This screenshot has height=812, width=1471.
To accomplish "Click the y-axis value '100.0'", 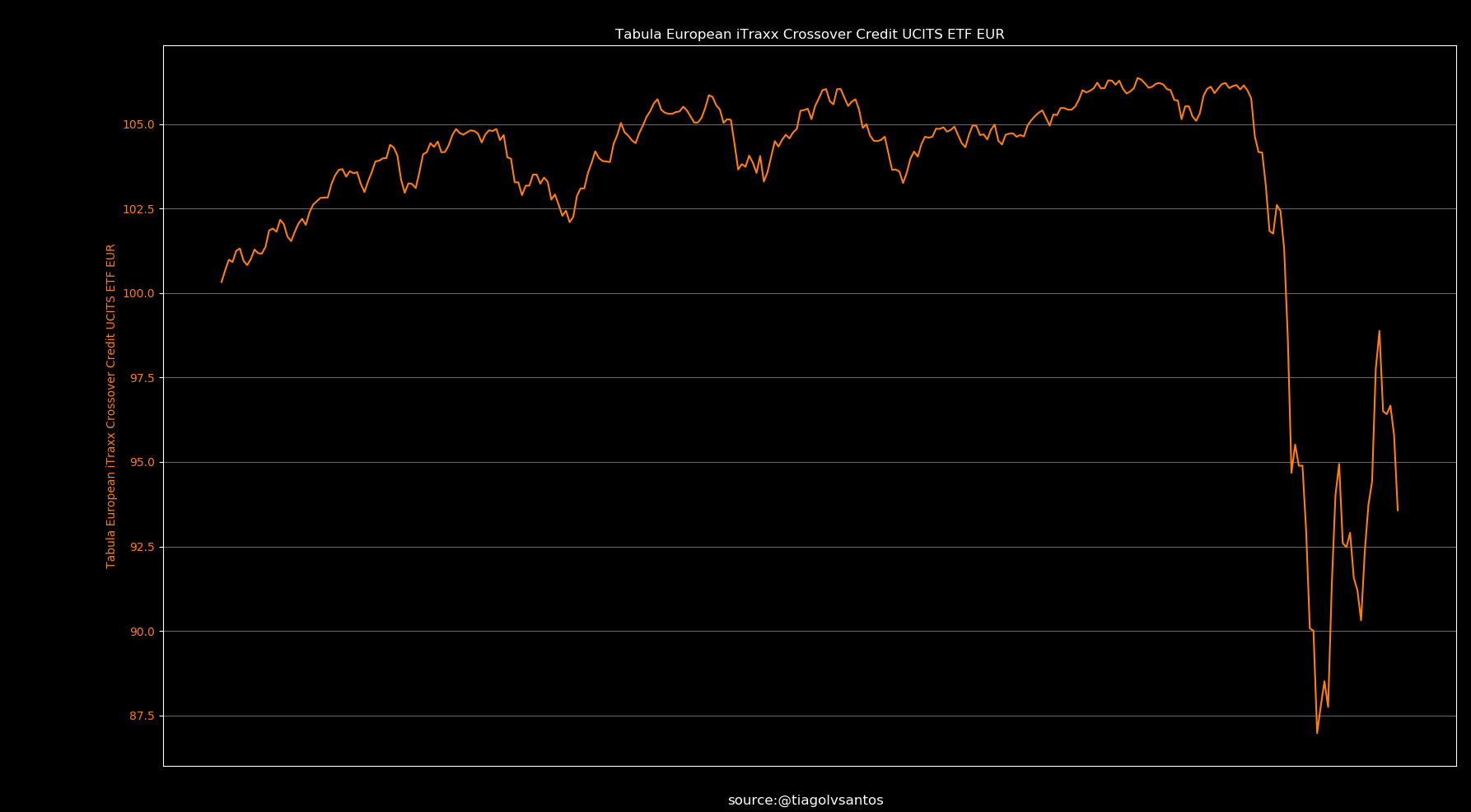I will coord(139,293).
